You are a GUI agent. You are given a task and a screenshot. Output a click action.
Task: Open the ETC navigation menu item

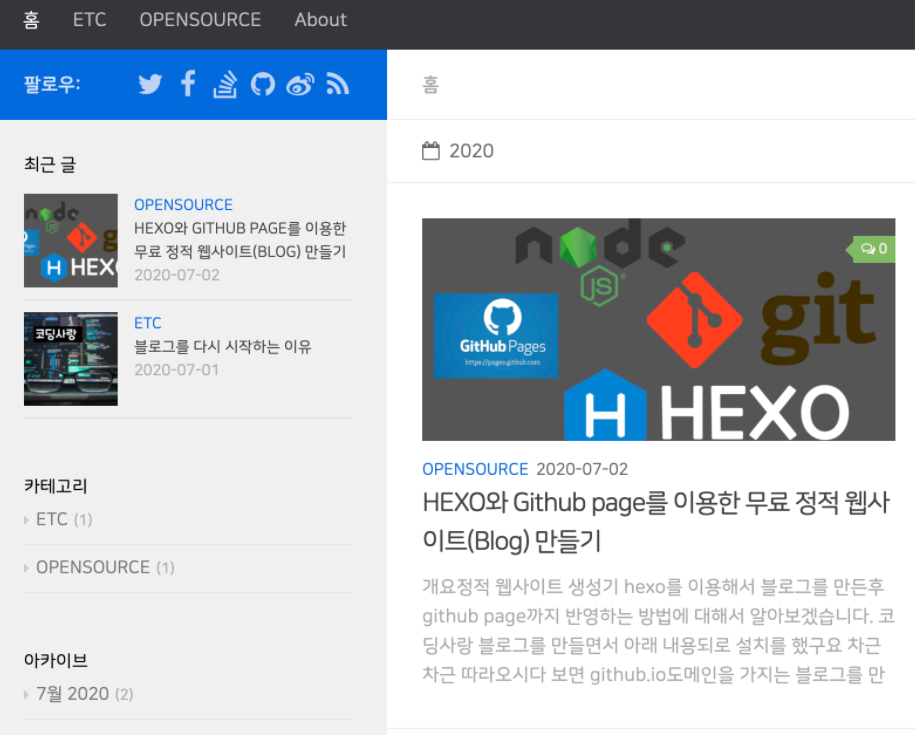pyautogui.click(x=89, y=20)
